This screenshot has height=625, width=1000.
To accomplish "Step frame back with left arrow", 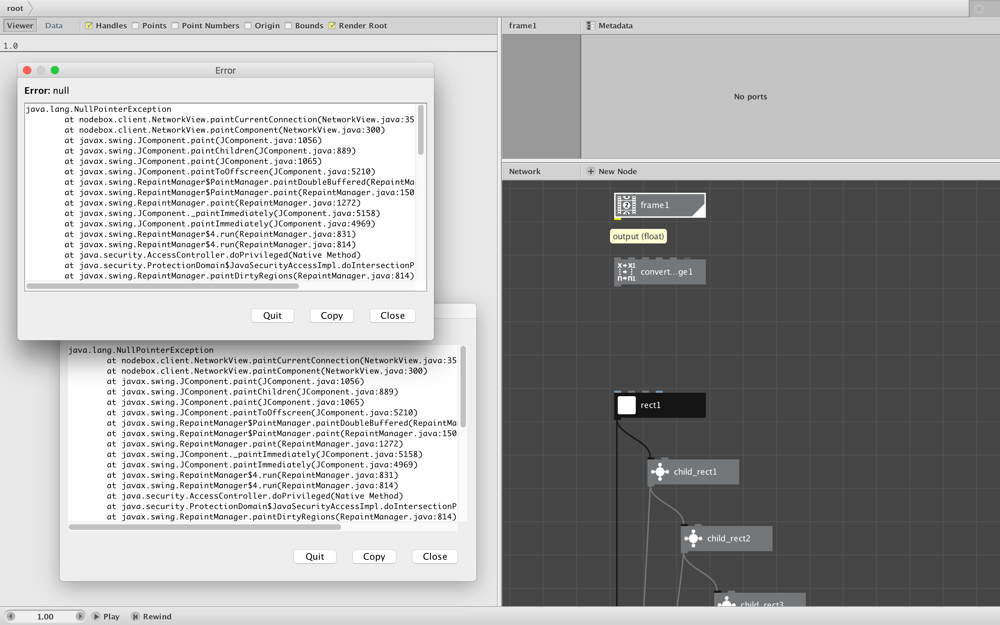I will [x=10, y=616].
